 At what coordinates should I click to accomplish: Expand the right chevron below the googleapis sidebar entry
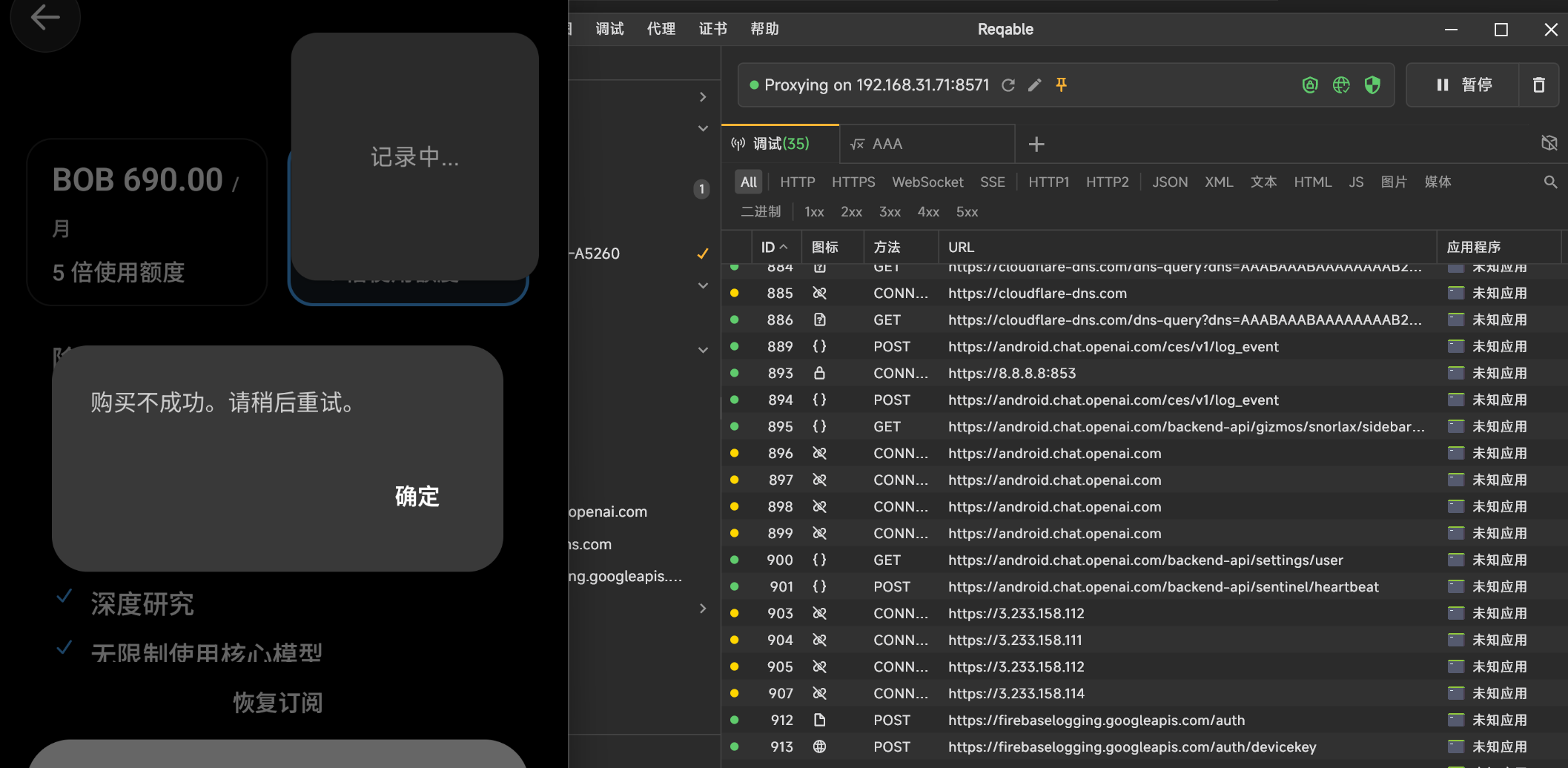tap(703, 609)
